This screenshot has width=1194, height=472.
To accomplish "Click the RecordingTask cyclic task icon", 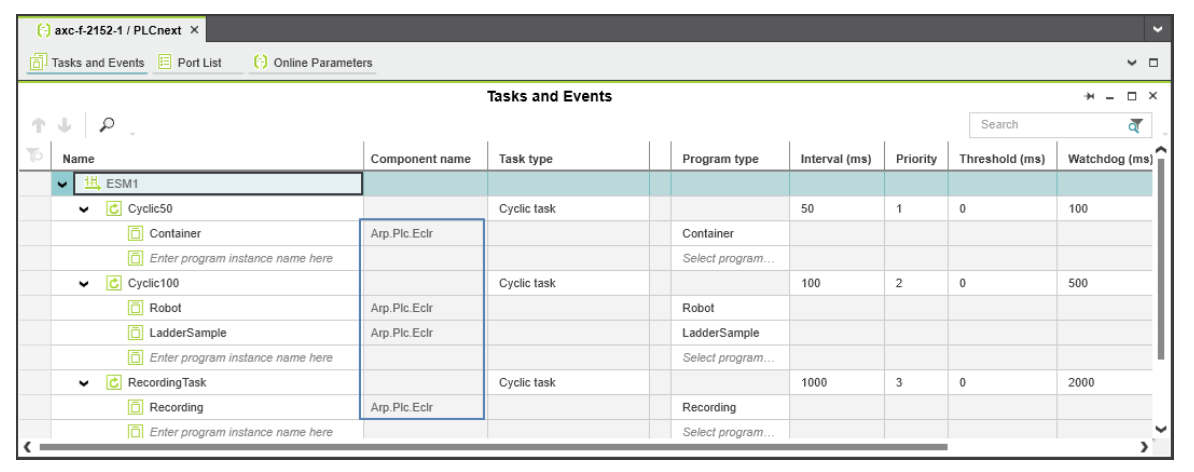I will coord(114,383).
